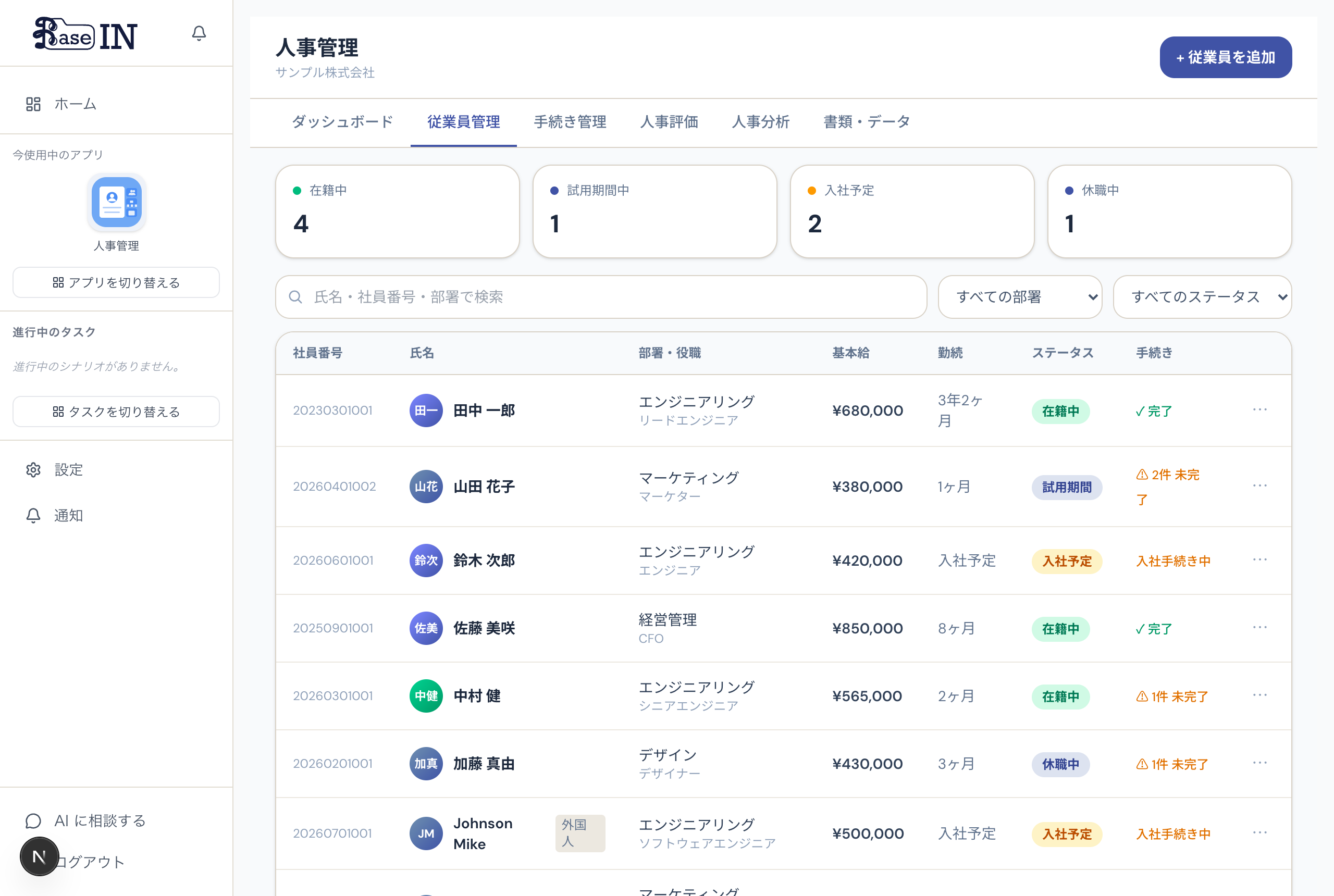This screenshot has height=896, width=1334.
Task: Click the 社員番号 column header
Action: point(317,353)
